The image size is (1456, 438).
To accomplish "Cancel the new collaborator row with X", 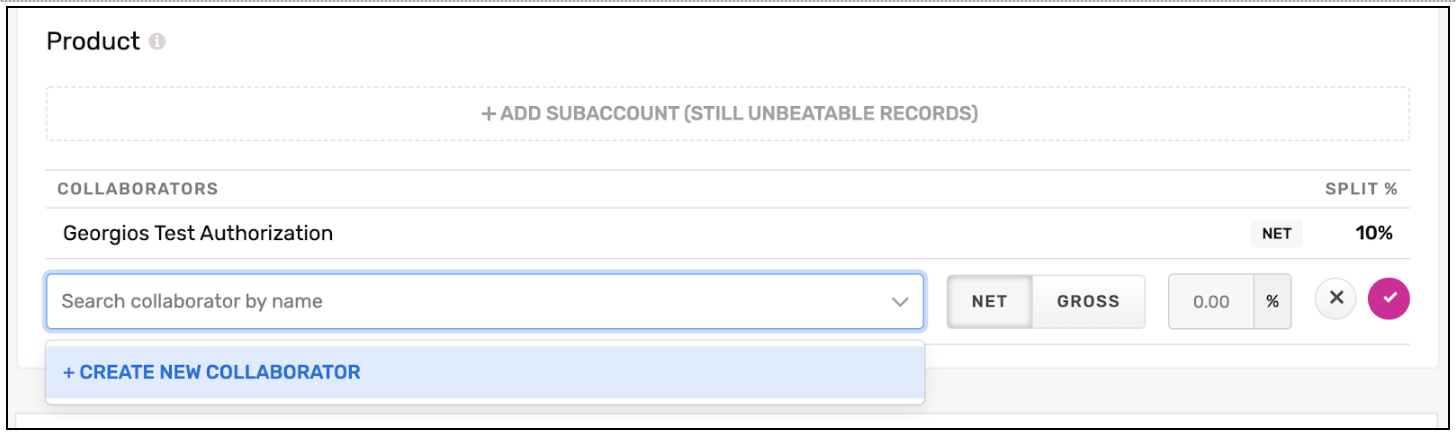I will click(x=1335, y=298).
